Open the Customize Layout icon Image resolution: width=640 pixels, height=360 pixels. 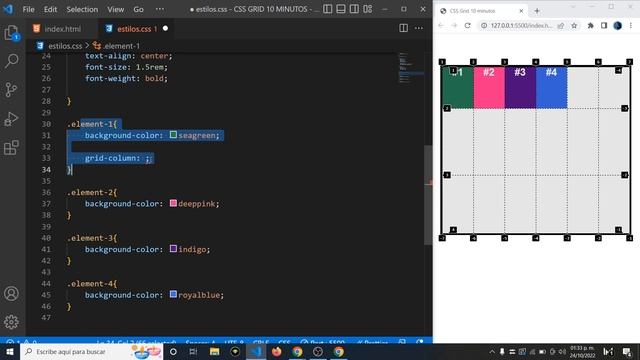tap(368, 9)
